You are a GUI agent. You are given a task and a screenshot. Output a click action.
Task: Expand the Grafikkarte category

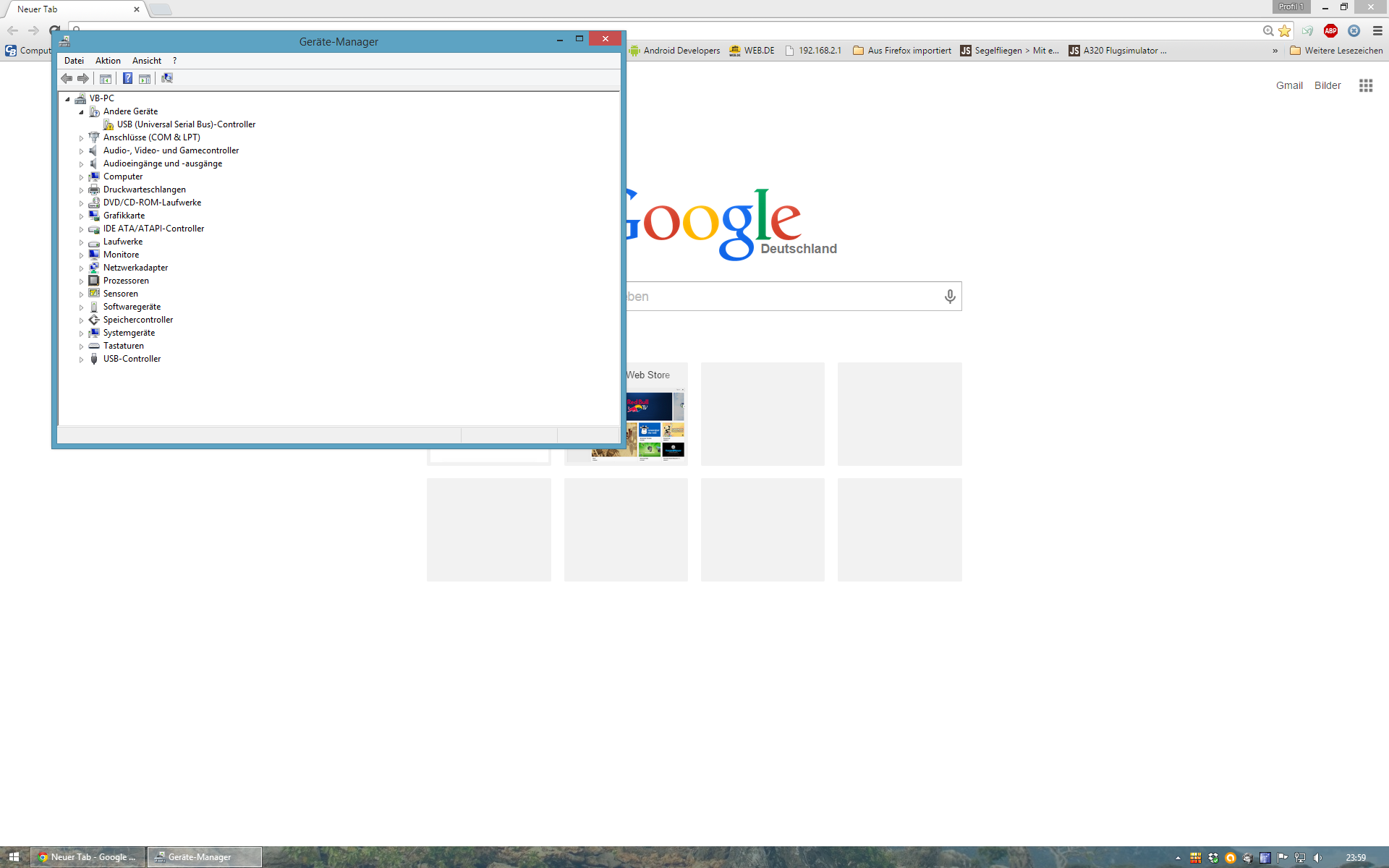(x=81, y=216)
